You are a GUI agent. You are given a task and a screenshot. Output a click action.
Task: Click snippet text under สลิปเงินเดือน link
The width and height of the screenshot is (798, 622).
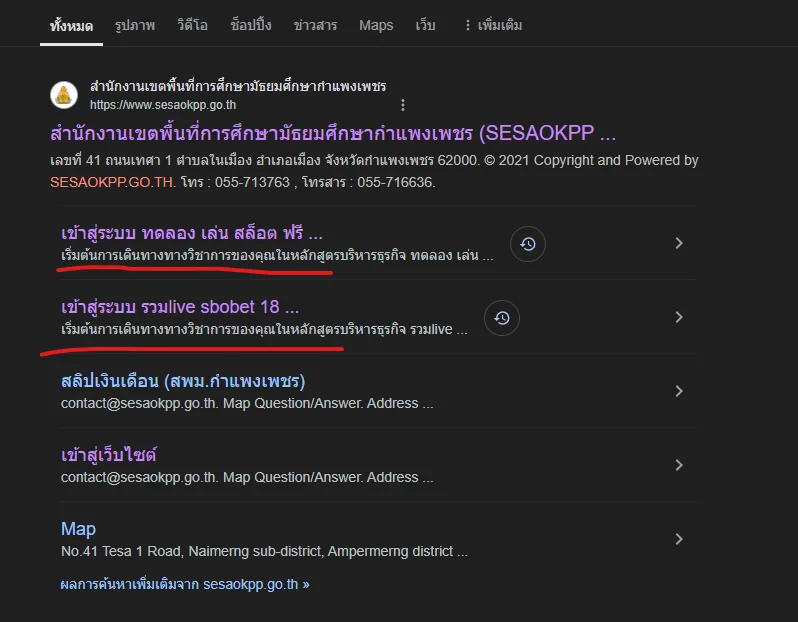click(x=247, y=403)
